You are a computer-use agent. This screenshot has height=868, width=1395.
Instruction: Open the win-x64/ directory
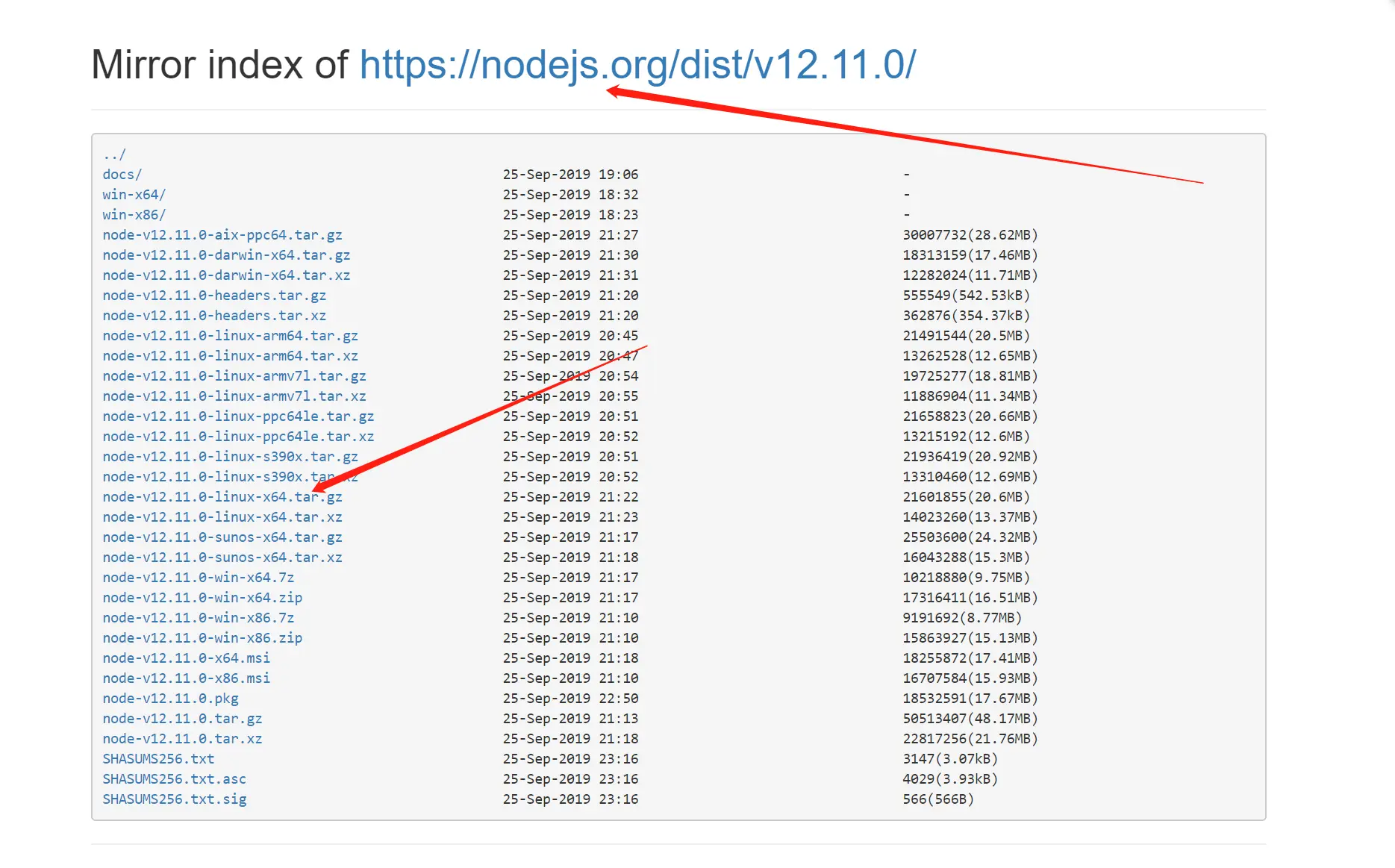coord(134,195)
